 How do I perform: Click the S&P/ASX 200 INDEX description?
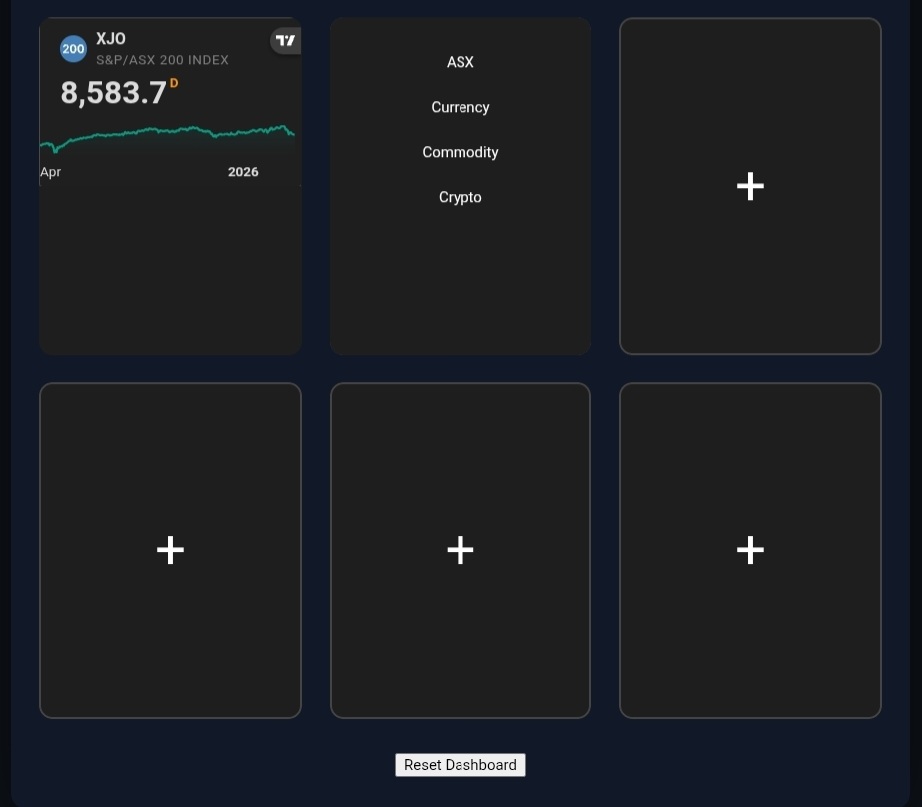click(162, 60)
